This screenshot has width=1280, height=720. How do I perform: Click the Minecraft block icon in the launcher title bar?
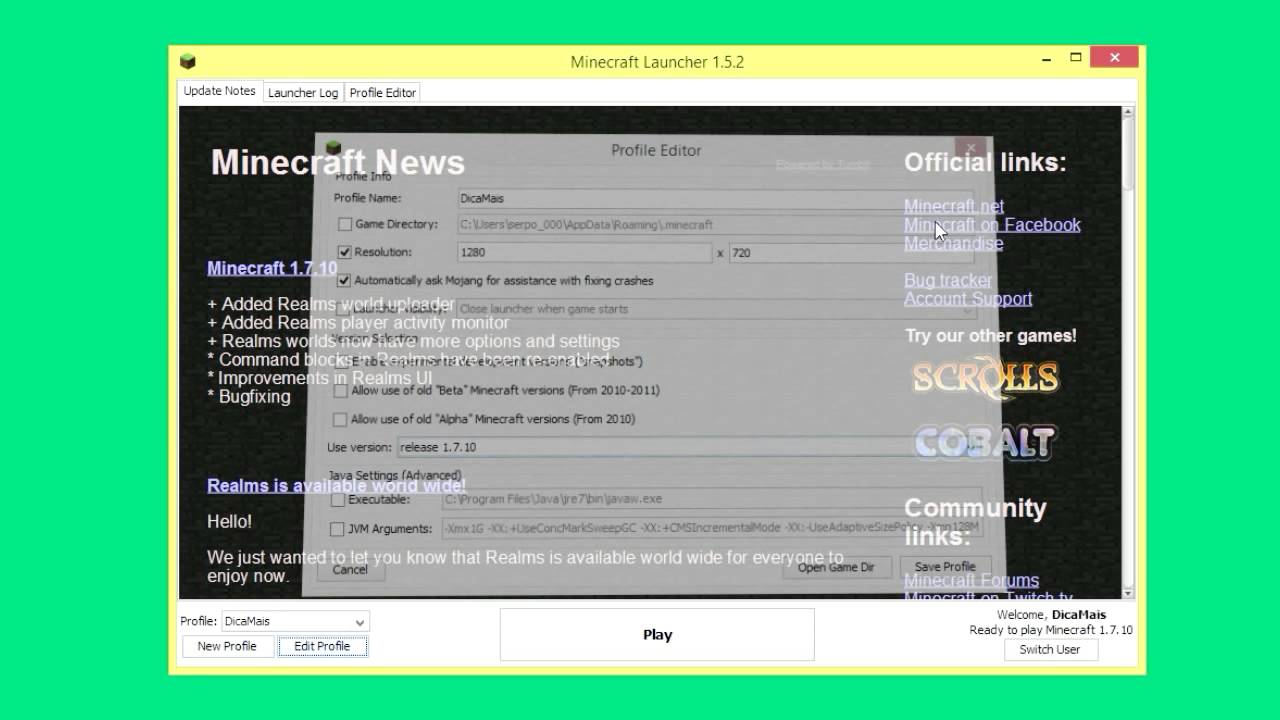187,62
